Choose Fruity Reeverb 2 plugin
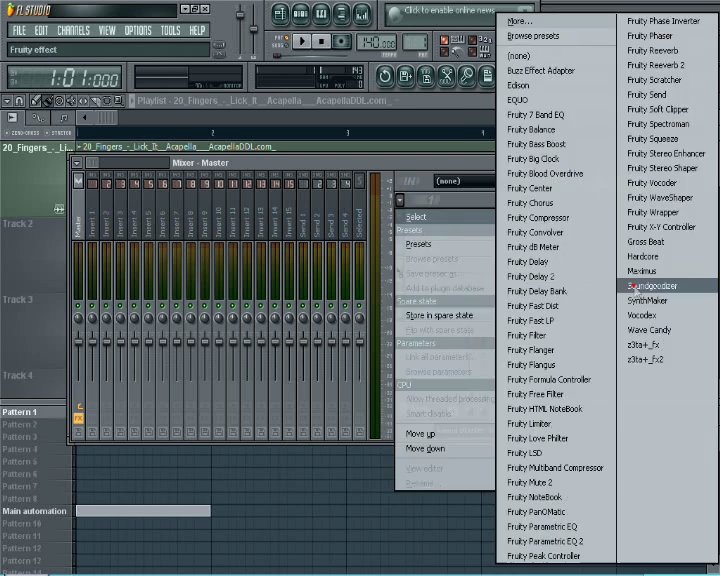The width and height of the screenshot is (720, 576). (x=667, y=65)
